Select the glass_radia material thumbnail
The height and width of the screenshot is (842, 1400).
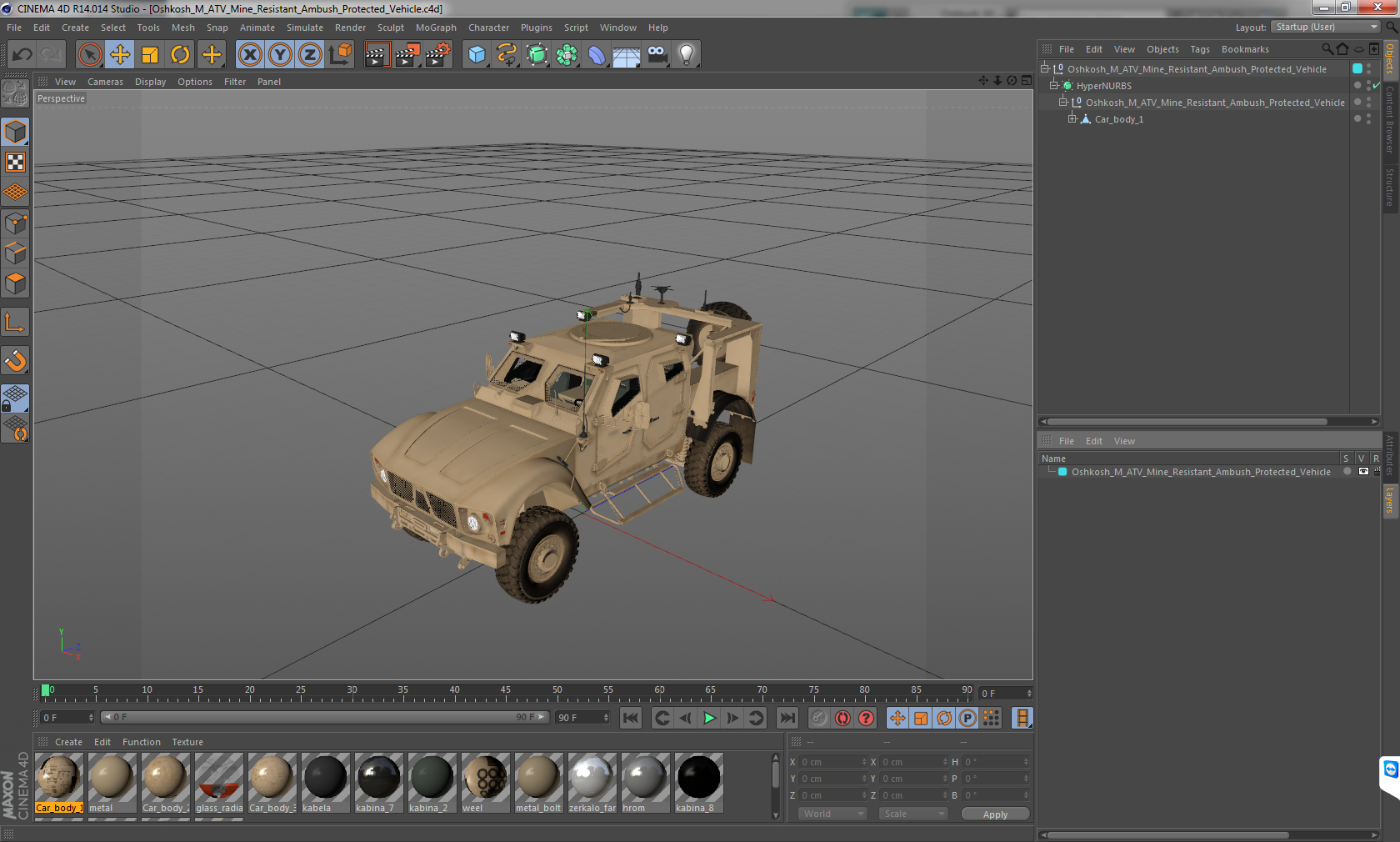pyautogui.click(x=219, y=783)
